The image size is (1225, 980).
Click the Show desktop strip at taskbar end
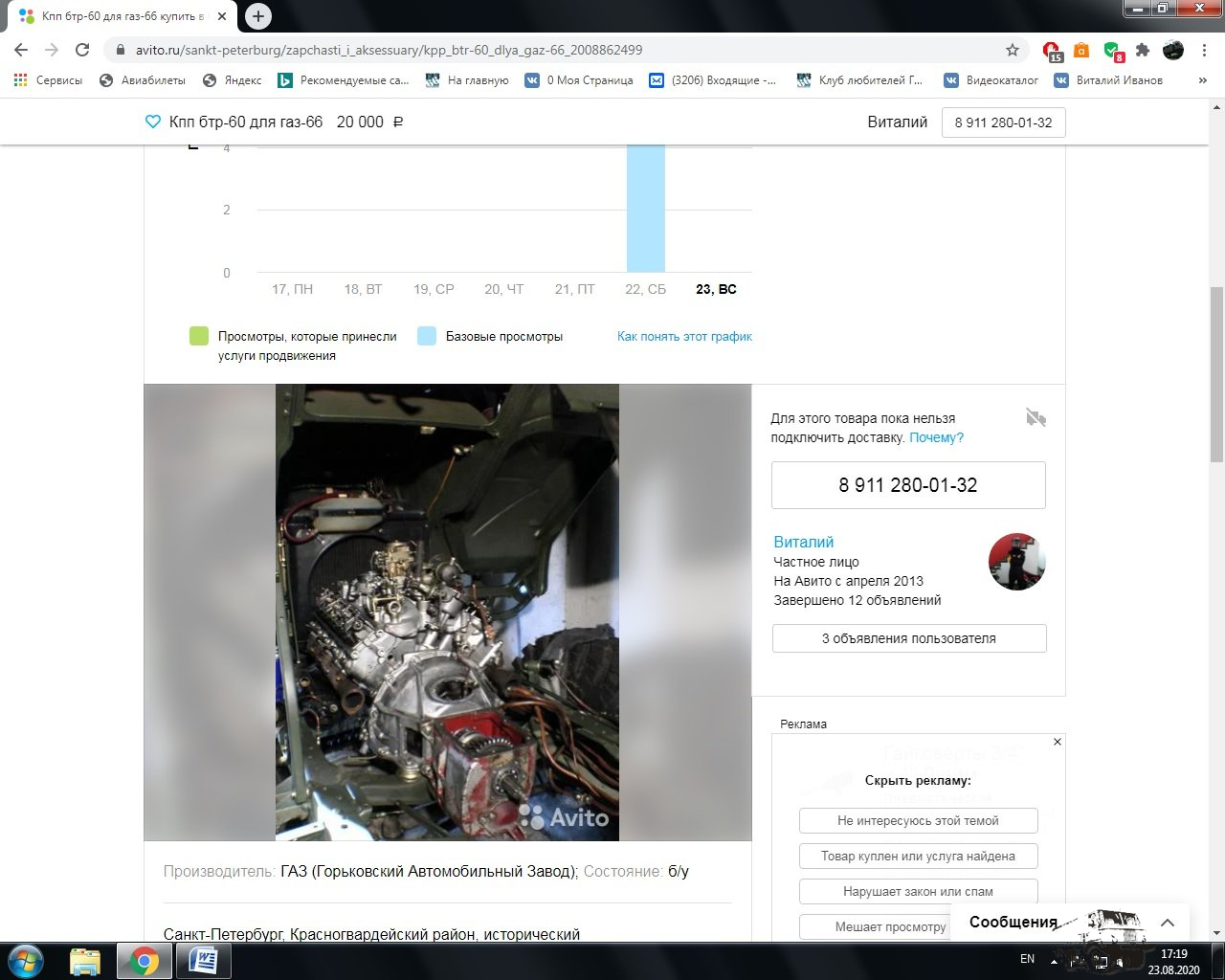click(x=1218, y=961)
